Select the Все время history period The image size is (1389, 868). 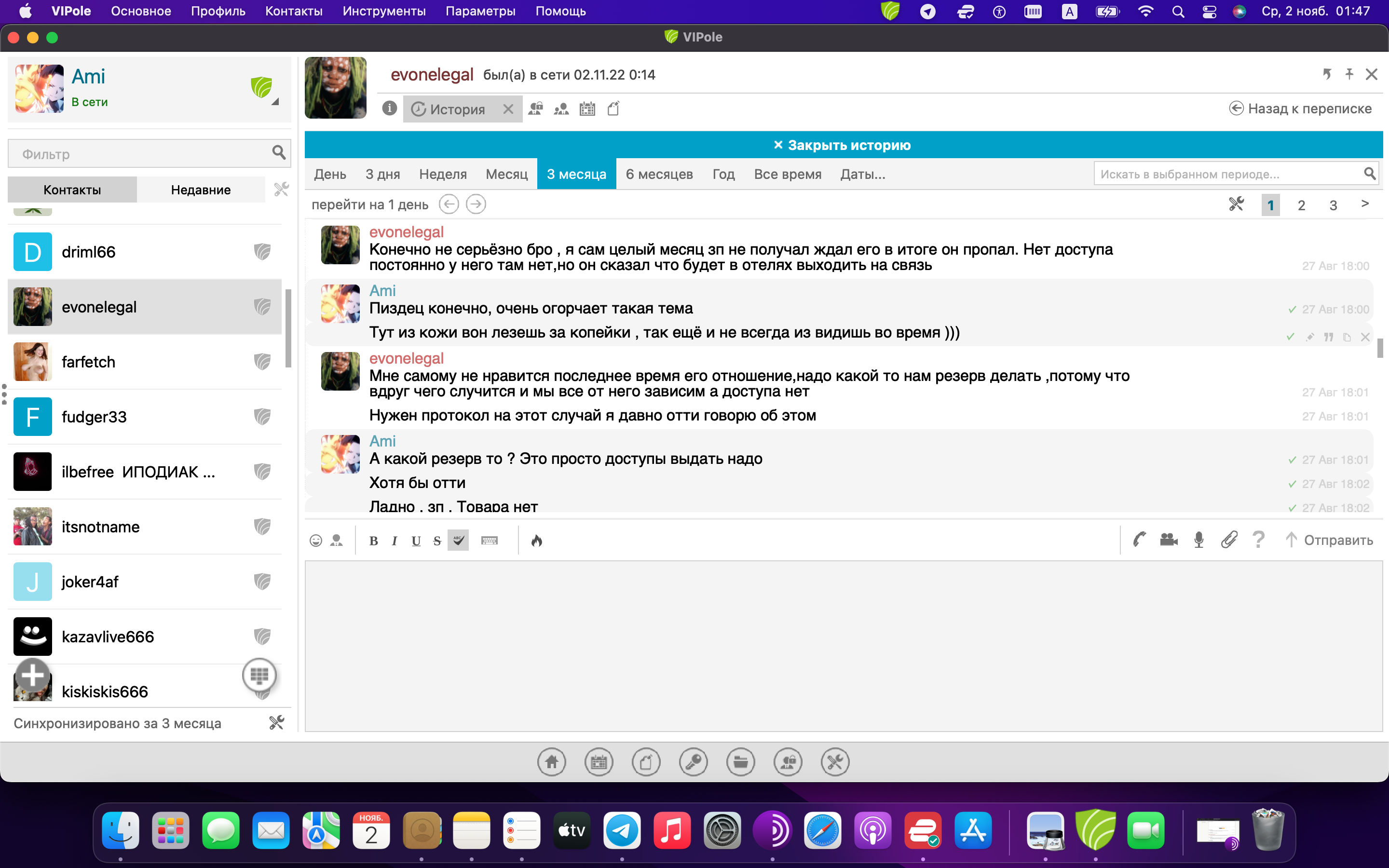click(x=788, y=174)
